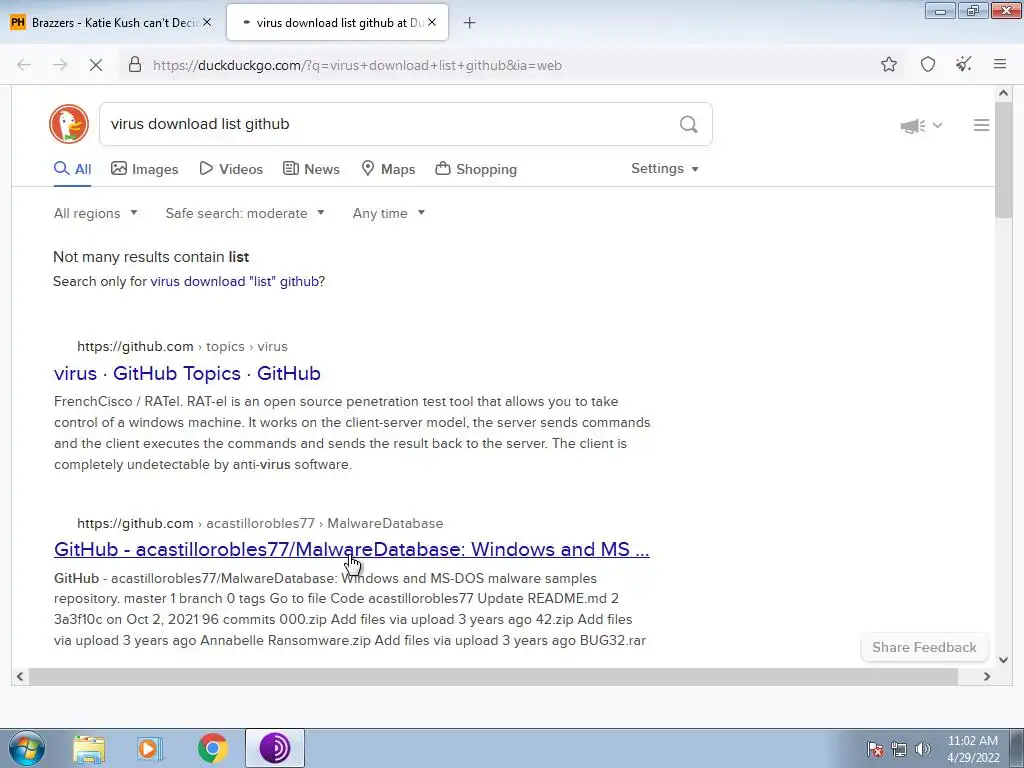Click github.com topics virus URL breadcrumb
1024x768 pixels.
pos(182,347)
